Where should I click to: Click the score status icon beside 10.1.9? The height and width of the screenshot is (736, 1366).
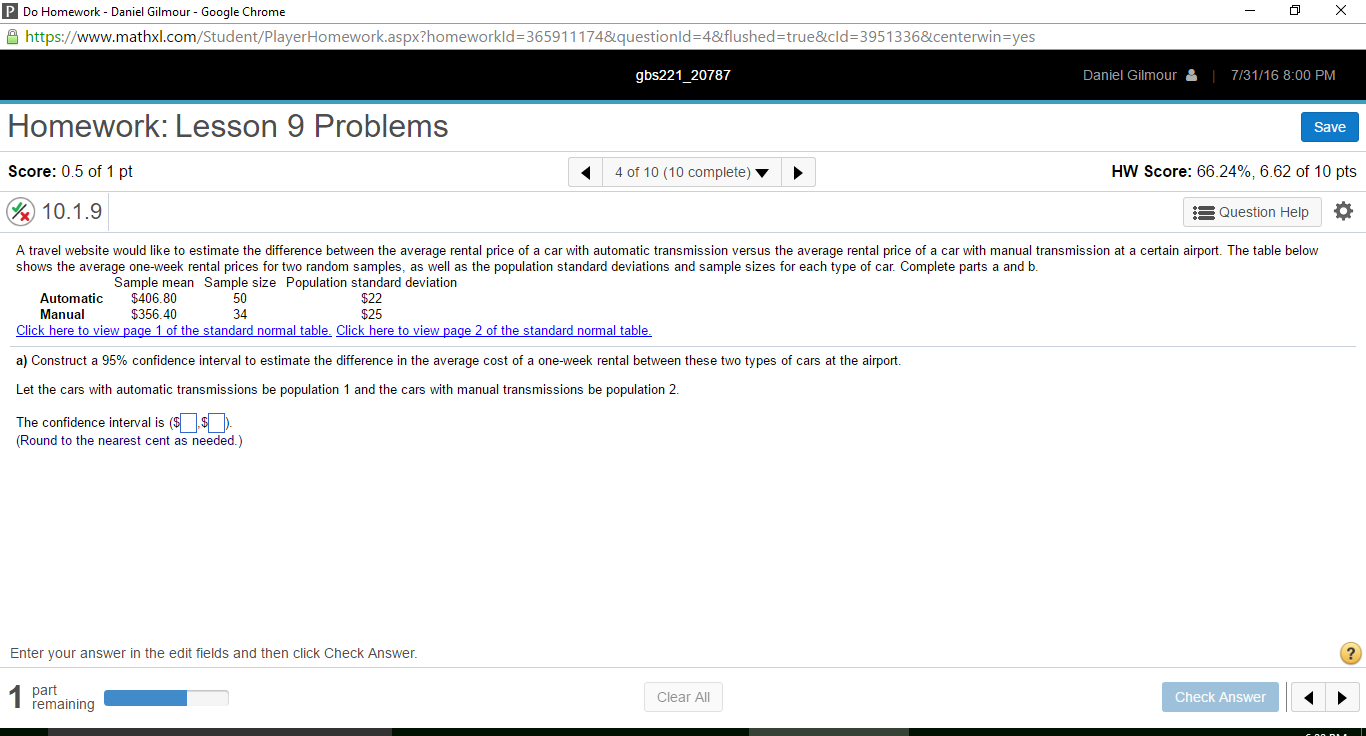[20, 211]
